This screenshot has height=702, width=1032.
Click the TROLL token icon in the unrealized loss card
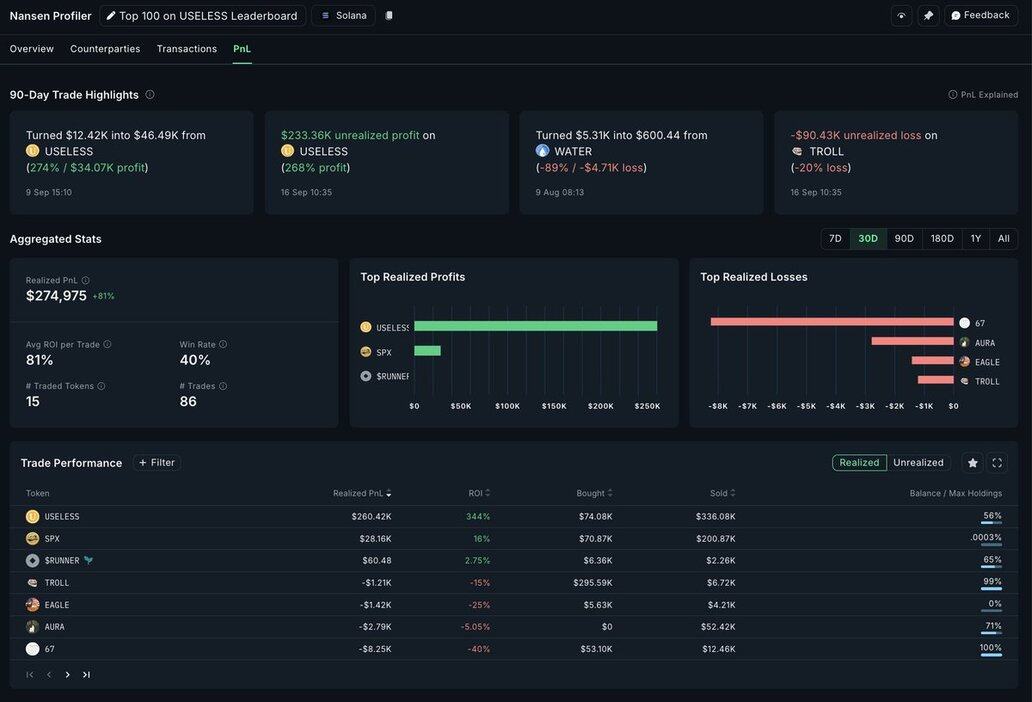(x=797, y=151)
